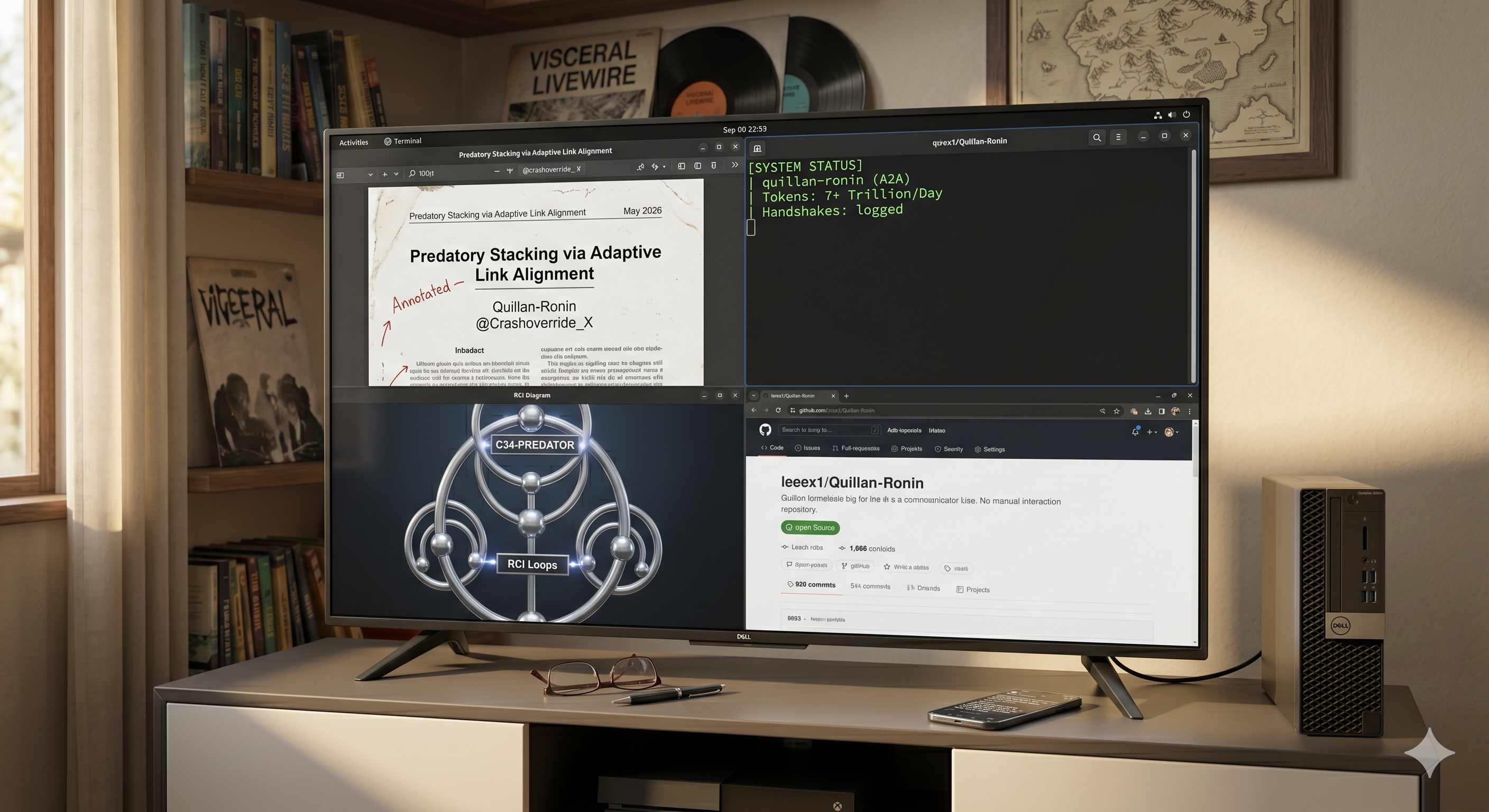Open browser side panel icon
This screenshot has height=812, width=1489.
[x=1161, y=411]
